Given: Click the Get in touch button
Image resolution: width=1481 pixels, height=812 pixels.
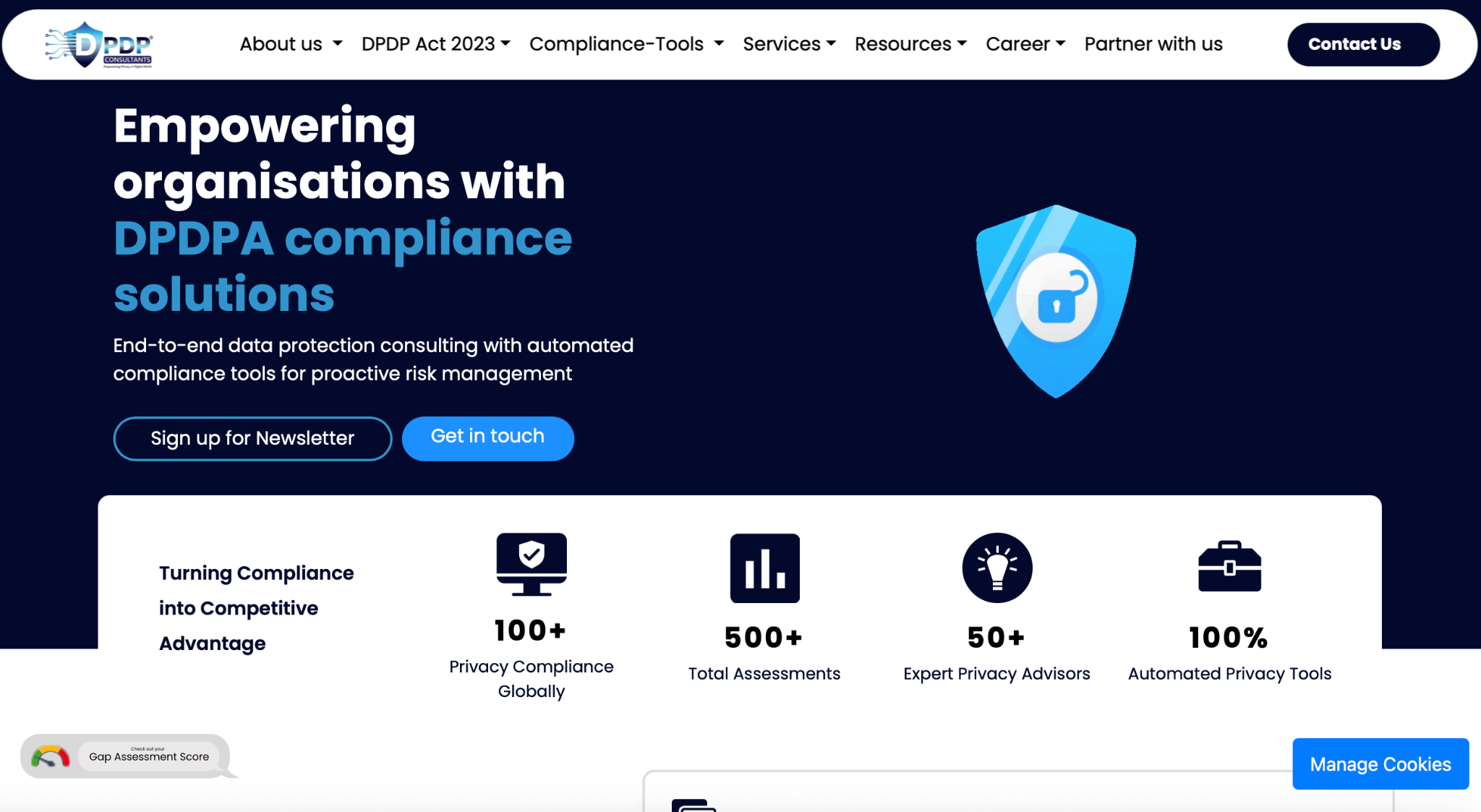Looking at the screenshot, I should [488, 438].
